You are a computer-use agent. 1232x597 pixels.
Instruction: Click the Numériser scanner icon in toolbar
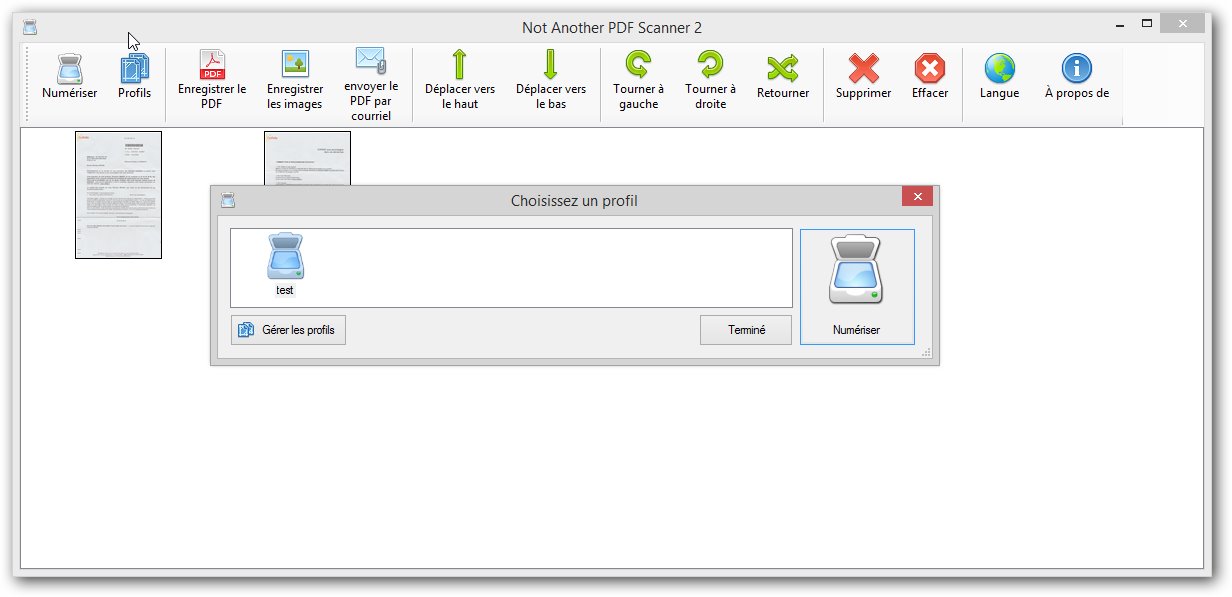pyautogui.click(x=69, y=70)
